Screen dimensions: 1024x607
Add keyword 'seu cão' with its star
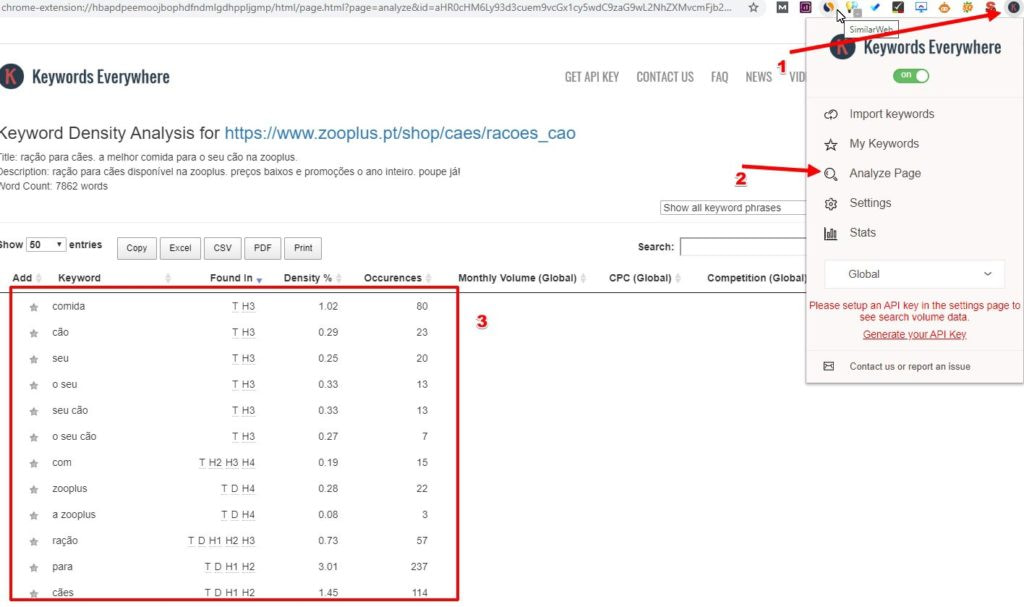[x=34, y=412]
